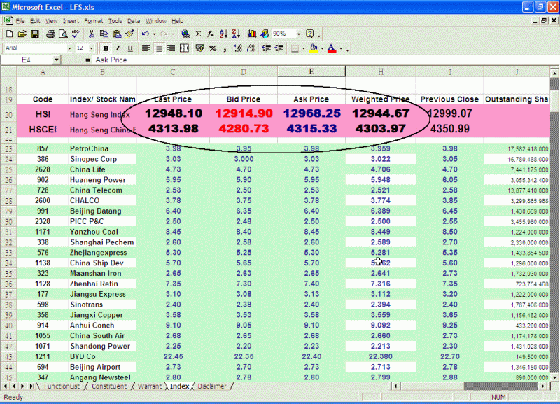Click the Drawing toolbar icon
Screen dimensions: 560x404
(x=265, y=34)
